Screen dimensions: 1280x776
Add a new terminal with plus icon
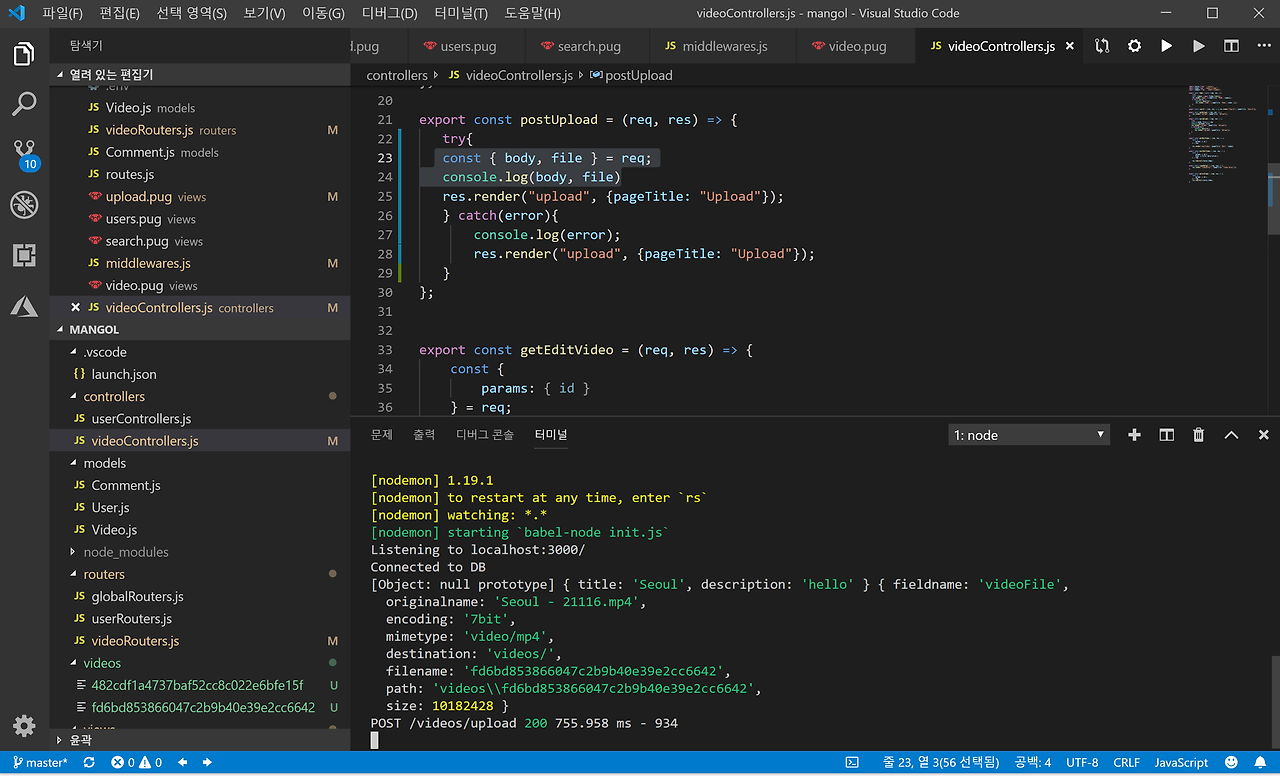pyautogui.click(x=1134, y=435)
